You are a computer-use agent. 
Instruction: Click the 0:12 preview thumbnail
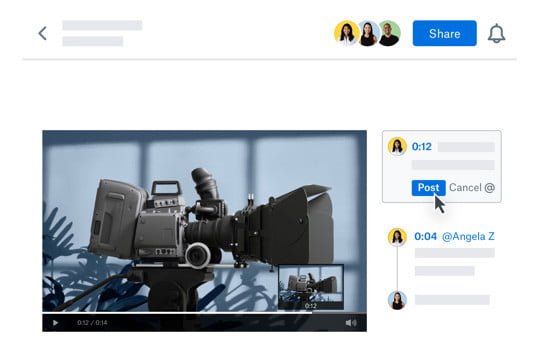(311, 287)
